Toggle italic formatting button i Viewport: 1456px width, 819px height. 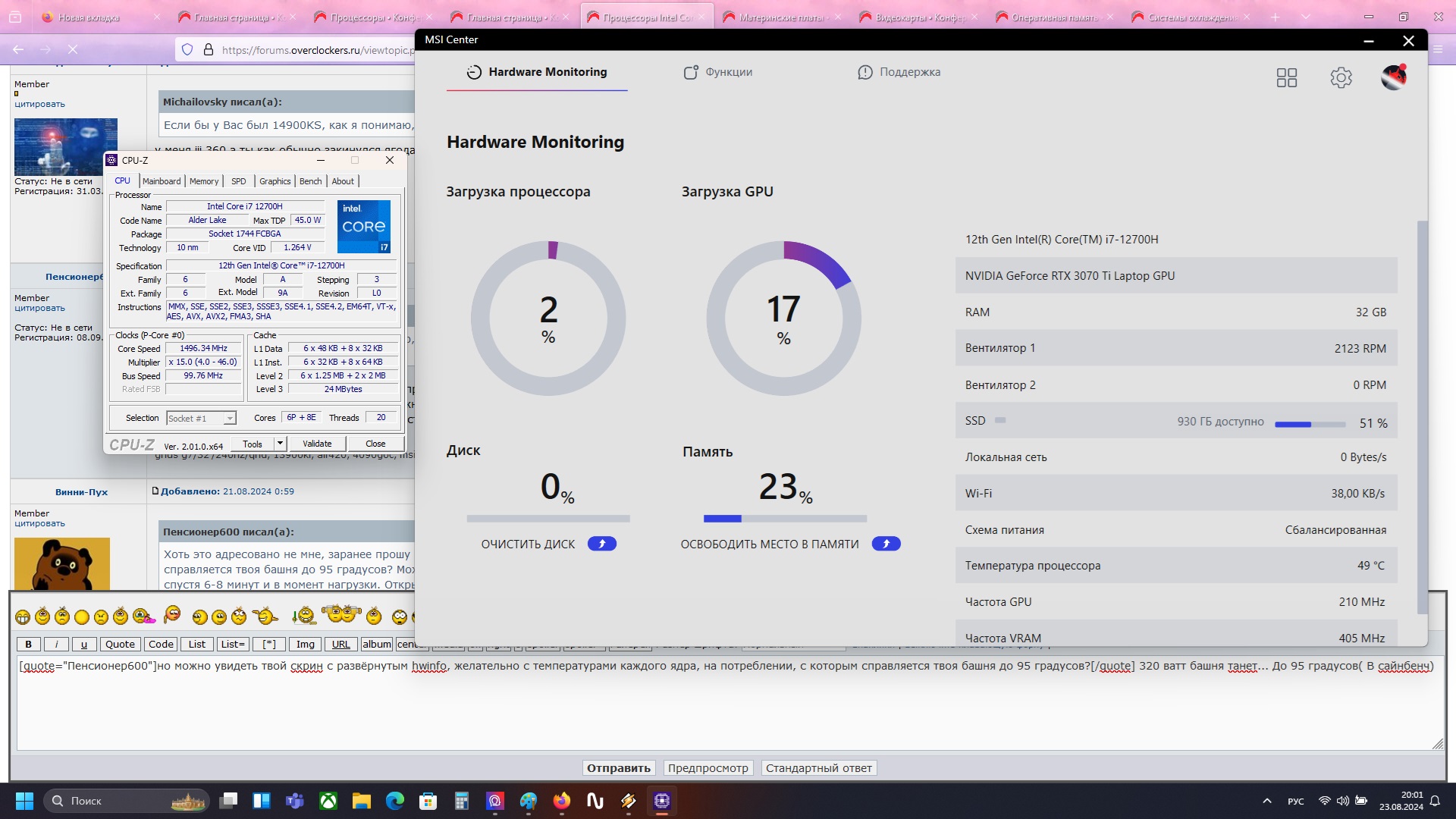[x=56, y=644]
